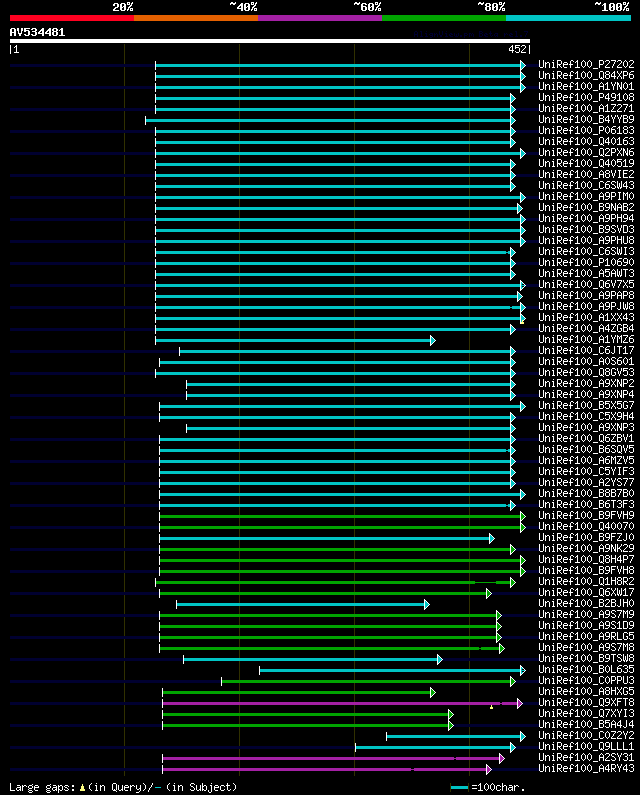This screenshot has width=640, height=795.
Task: Click the purple ~60% identity color band
Action: pos(320,18)
